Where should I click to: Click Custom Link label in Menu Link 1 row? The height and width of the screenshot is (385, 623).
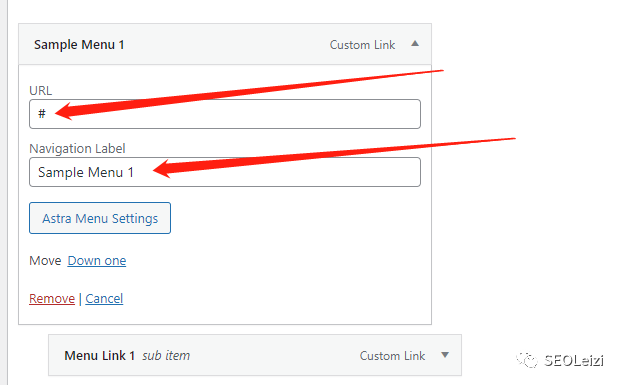pos(393,356)
